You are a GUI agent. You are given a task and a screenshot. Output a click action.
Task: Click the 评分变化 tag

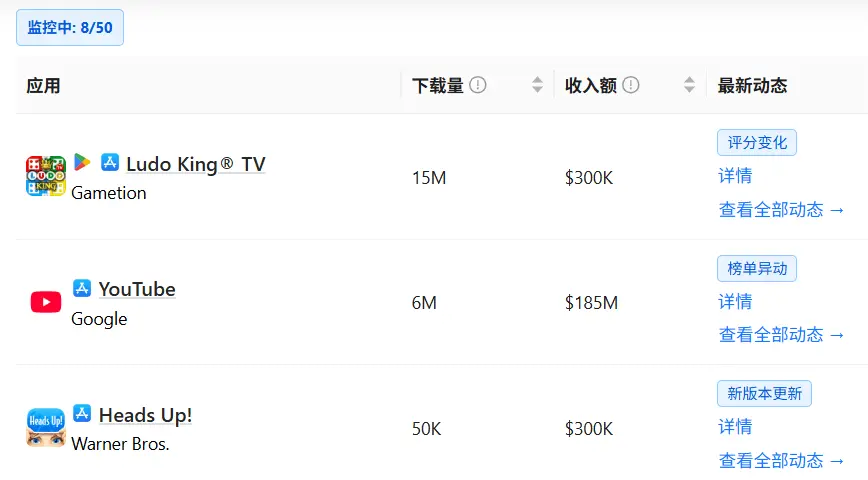click(x=756, y=142)
